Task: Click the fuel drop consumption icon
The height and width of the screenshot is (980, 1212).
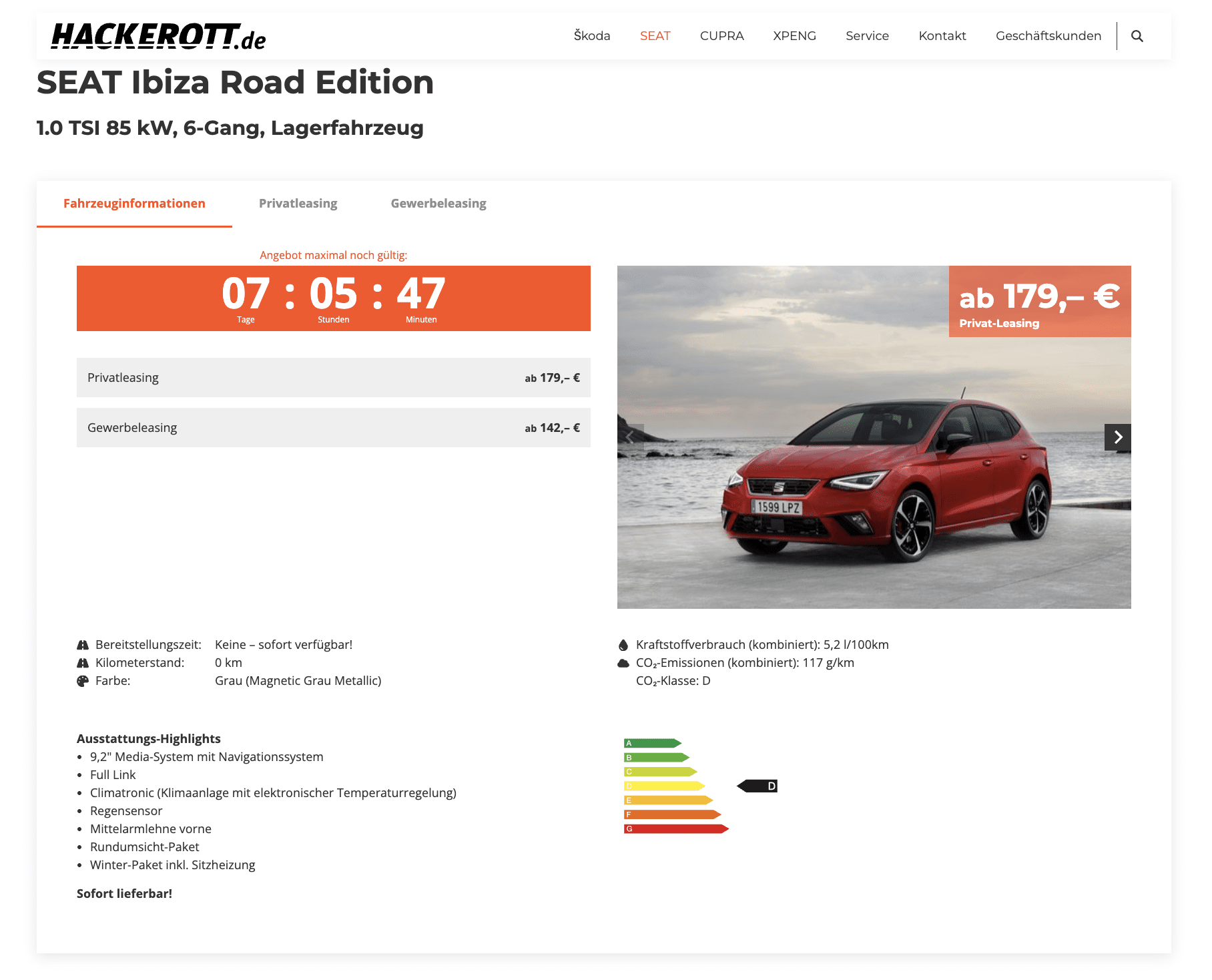Action: pos(623,645)
